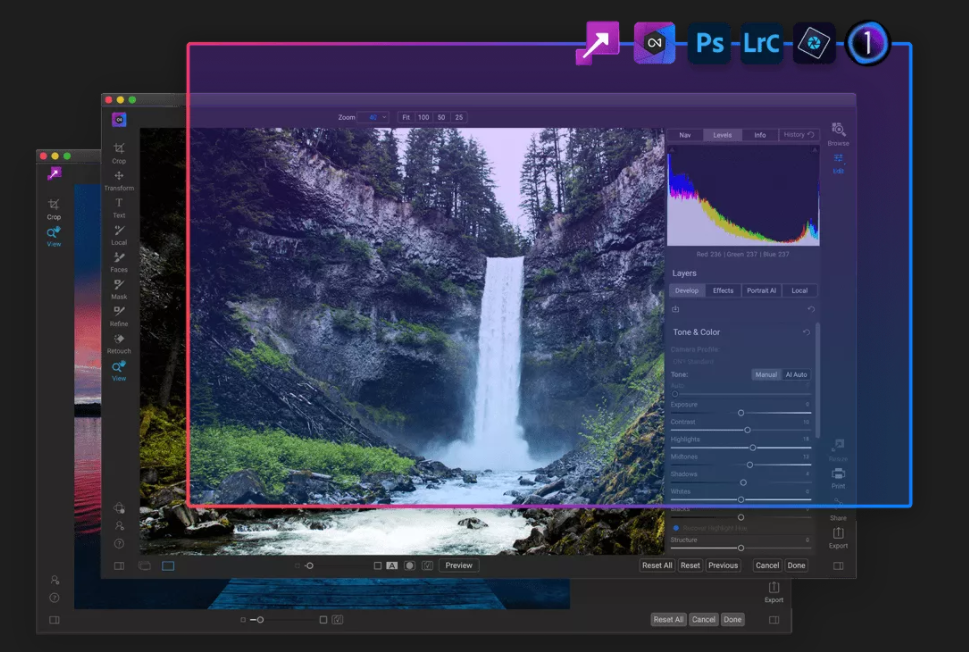
Task: Click the ON1 Resize arrow app icon
Action: pos(597,43)
